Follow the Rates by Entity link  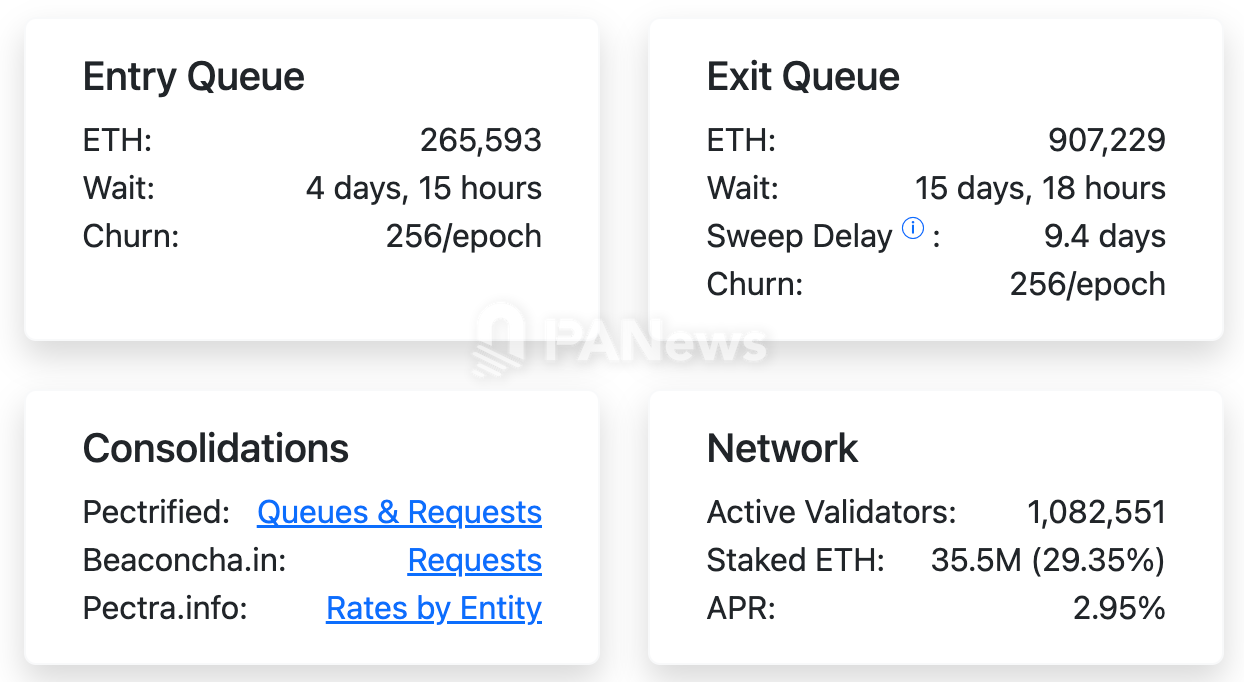click(433, 608)
